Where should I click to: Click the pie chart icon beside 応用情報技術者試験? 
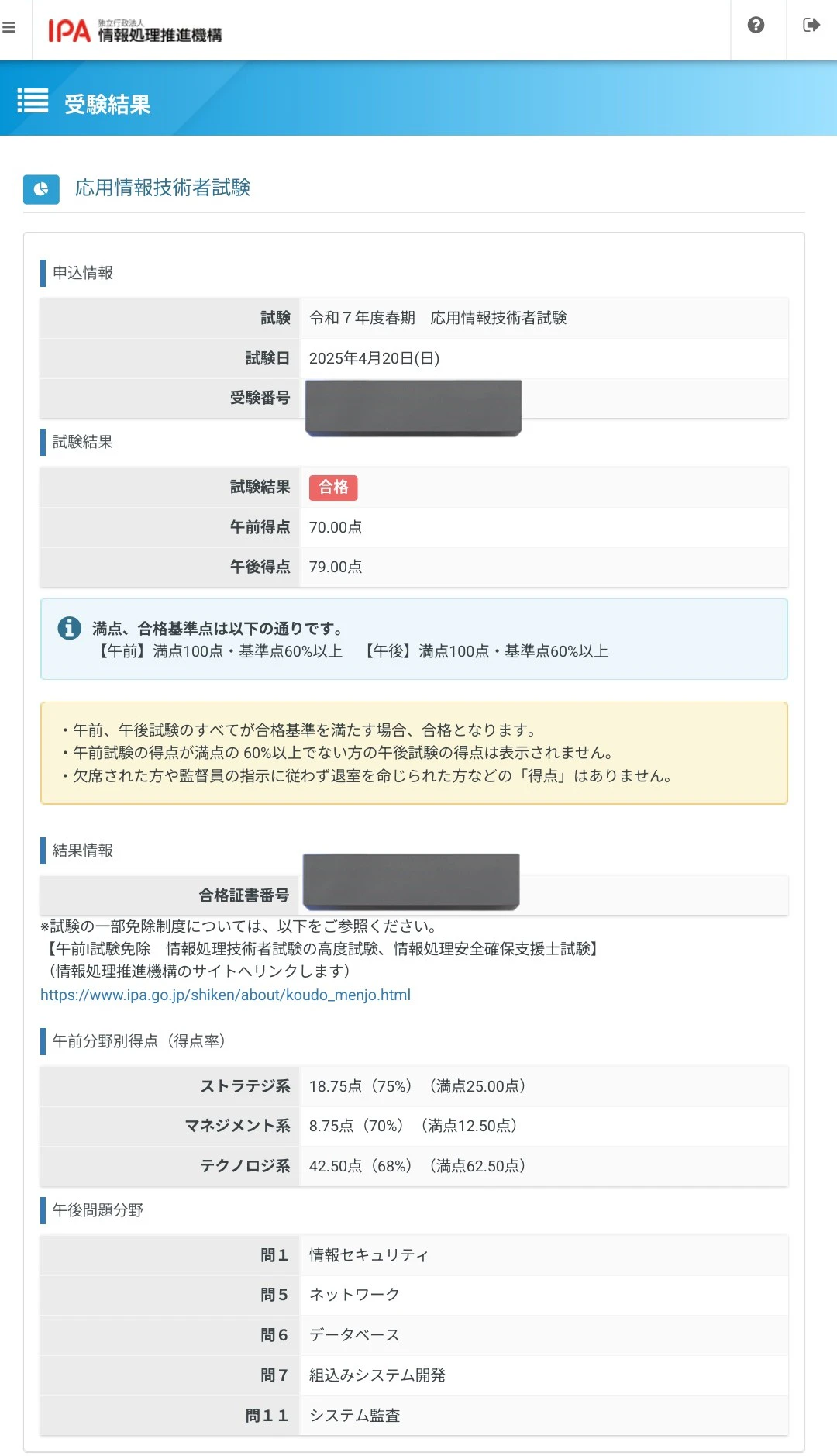click(x=41, y=188)
